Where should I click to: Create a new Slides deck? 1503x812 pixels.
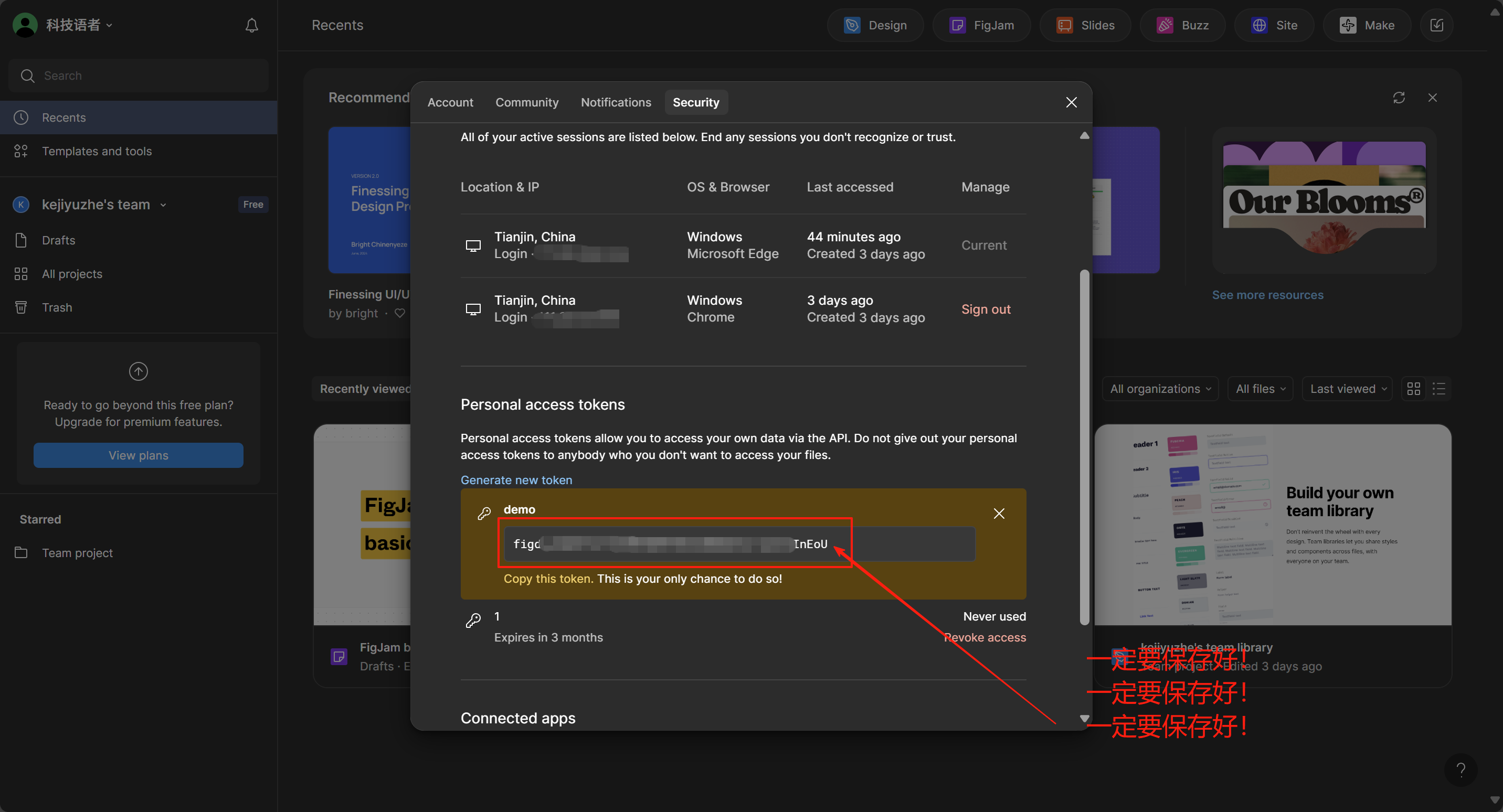[1085, 25]
